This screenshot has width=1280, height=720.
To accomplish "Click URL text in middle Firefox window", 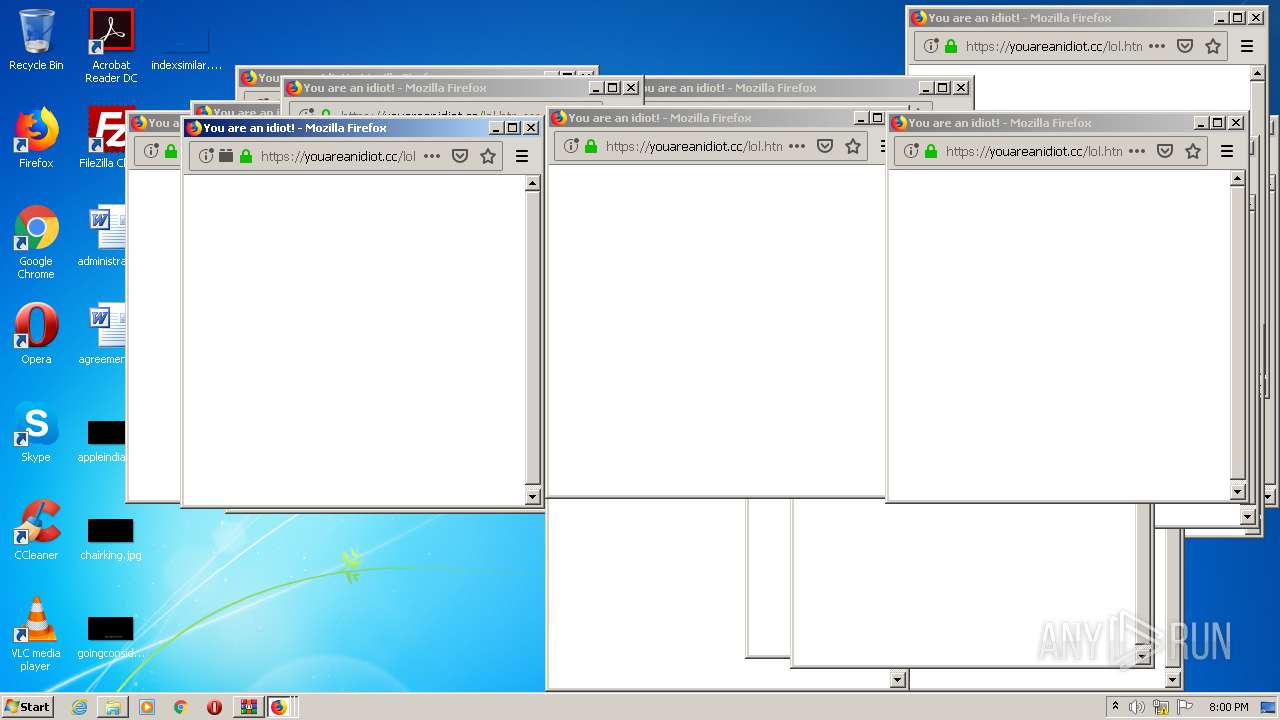I will click(694, 146).
